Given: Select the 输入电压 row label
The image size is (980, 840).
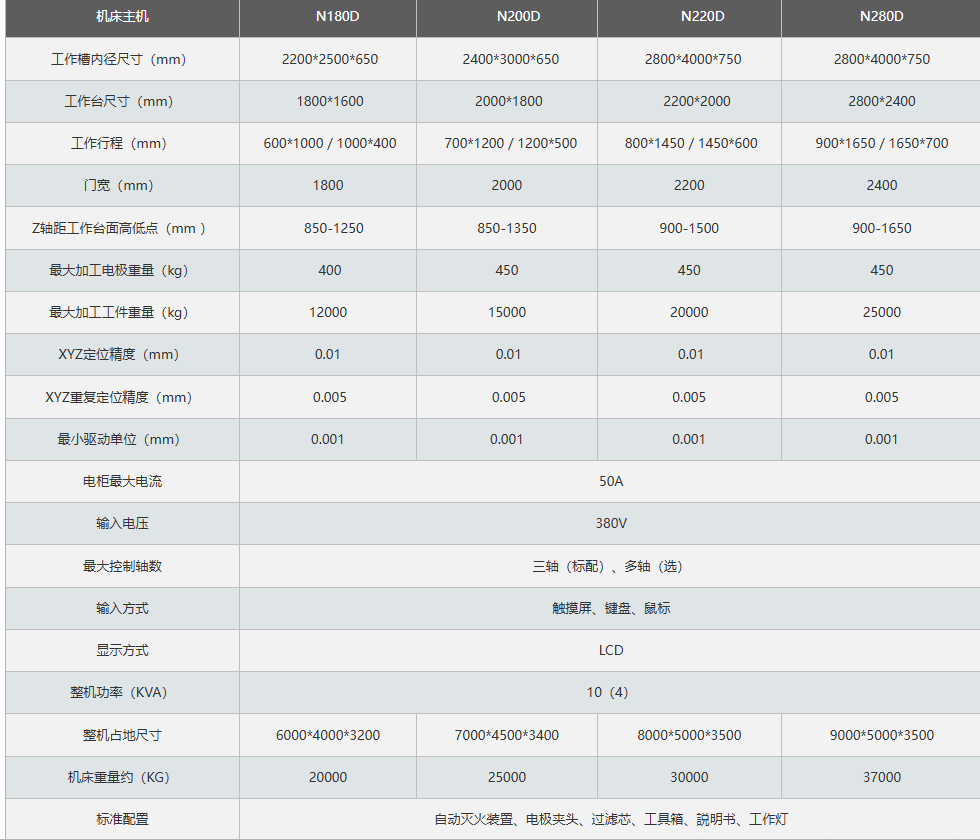Looking at the screenshot, I should click(122, 523).
